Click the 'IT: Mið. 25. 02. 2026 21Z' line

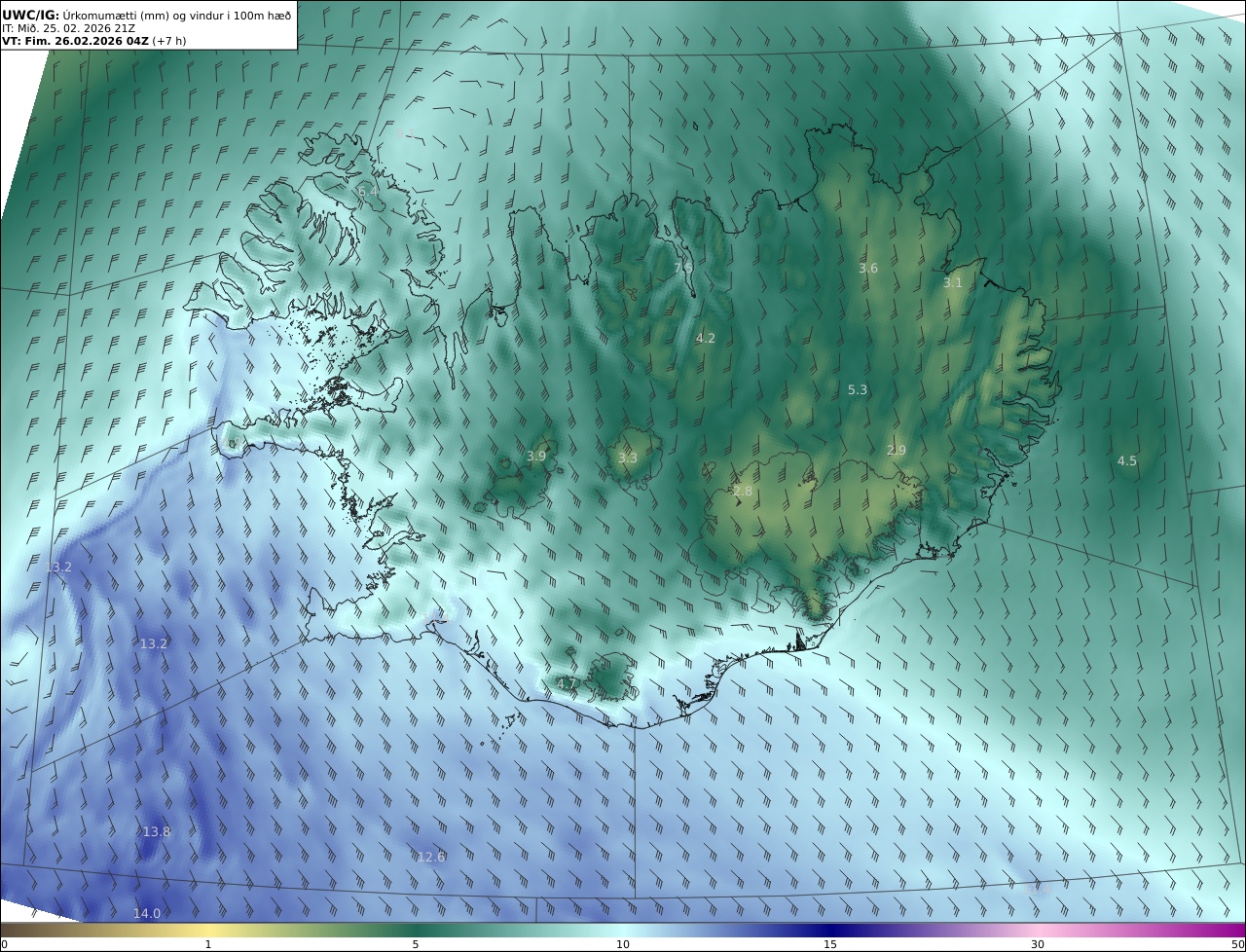(x=69, y=28)
